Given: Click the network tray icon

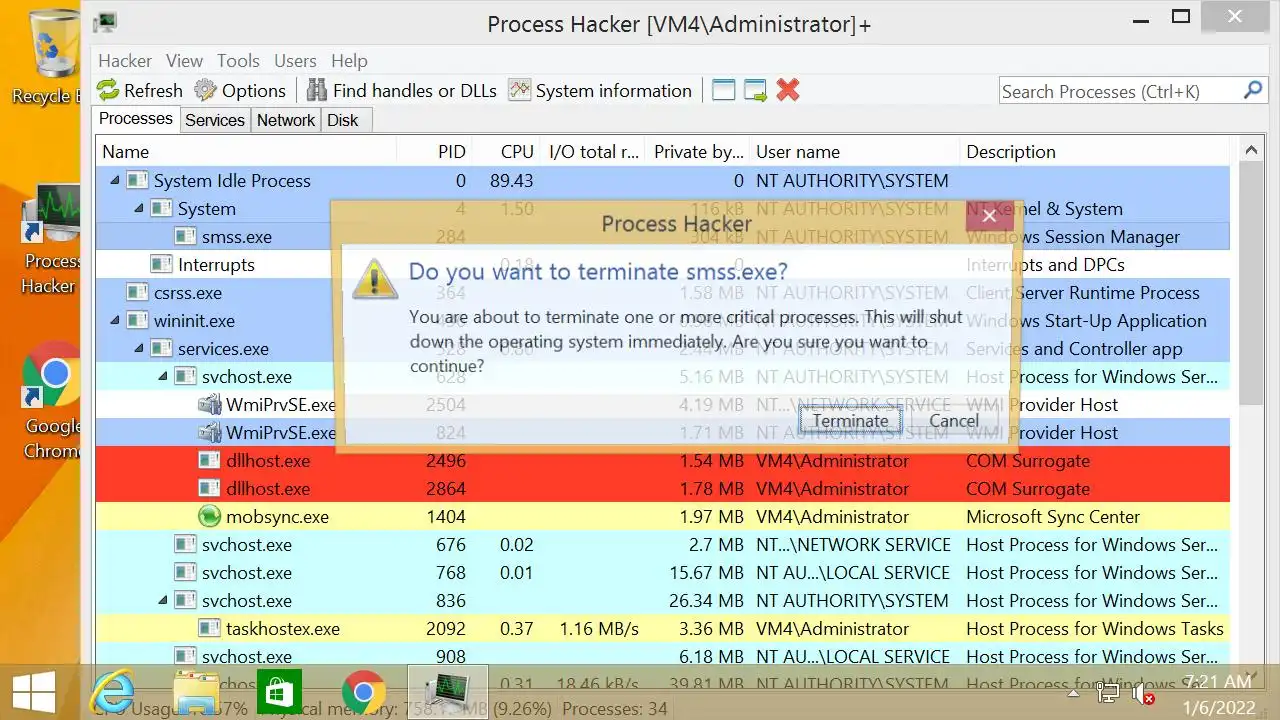Looking at the screenshot, I should pos(1108,692).
